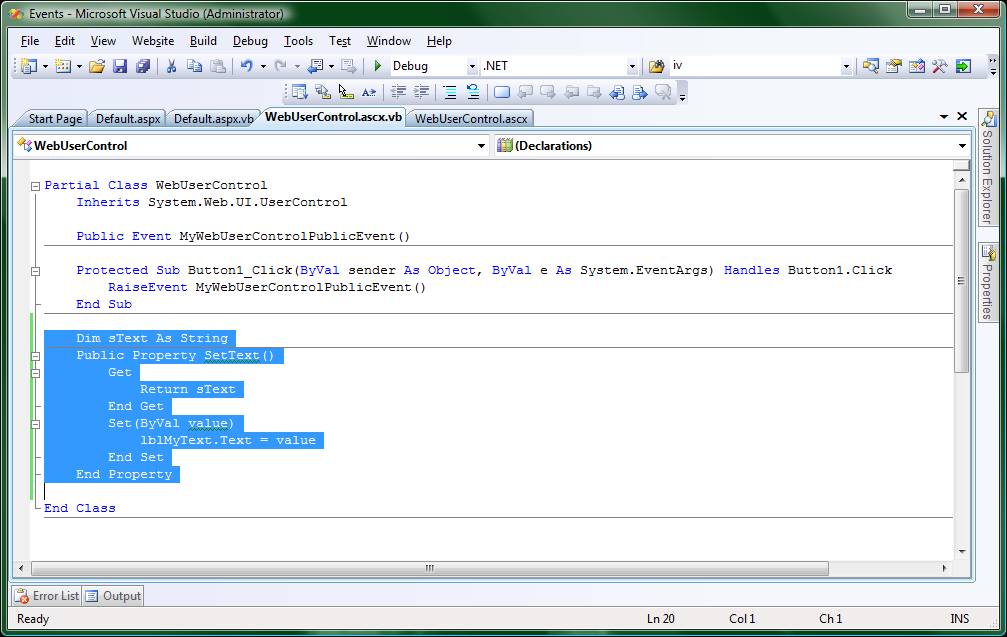The height and width of the screenshot is (637, 1007).
Task: Open the Tools menu
Action: point(299,41)
